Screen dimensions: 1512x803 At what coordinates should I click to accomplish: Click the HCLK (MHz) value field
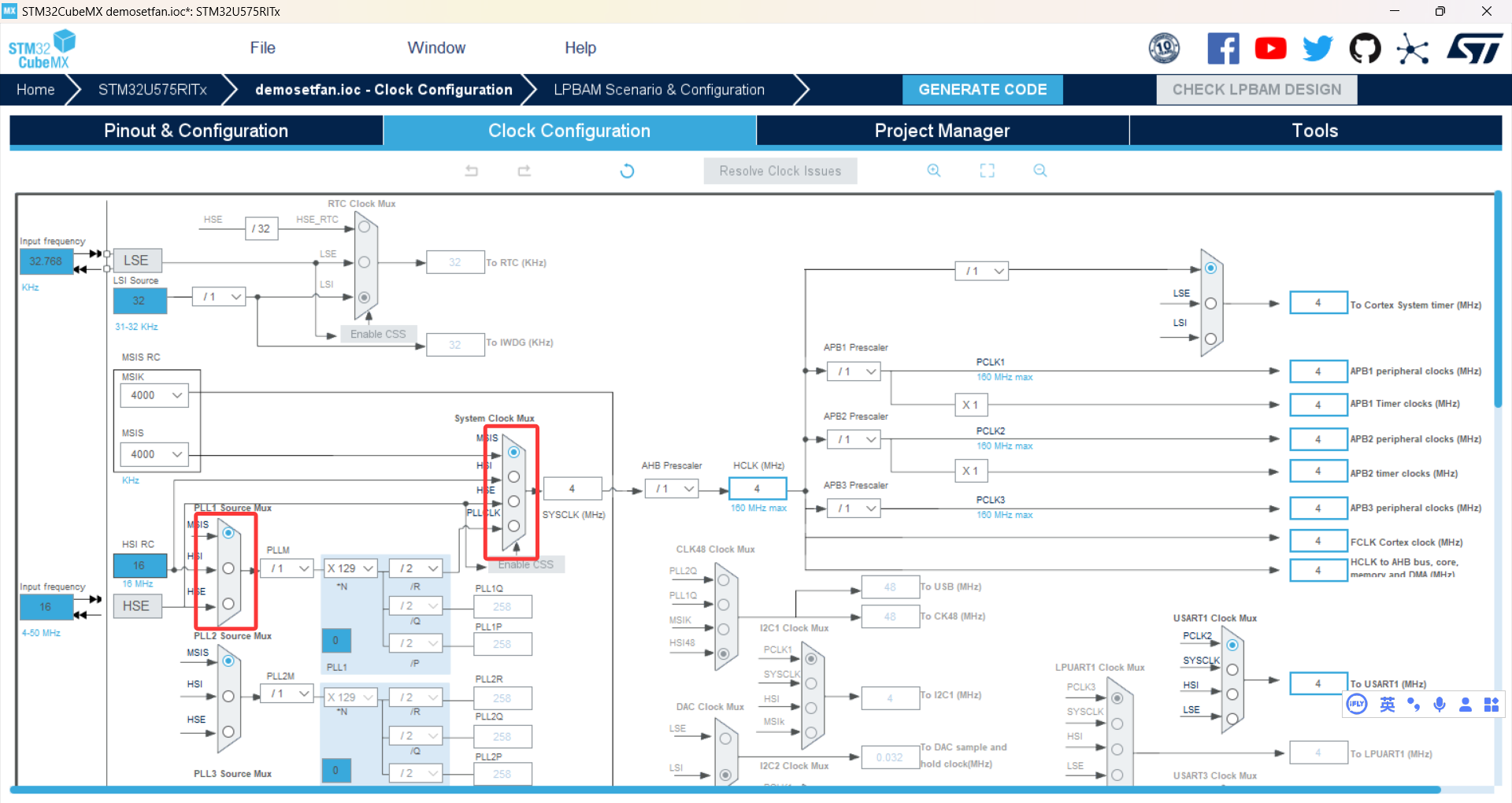[x=758, y=489]
